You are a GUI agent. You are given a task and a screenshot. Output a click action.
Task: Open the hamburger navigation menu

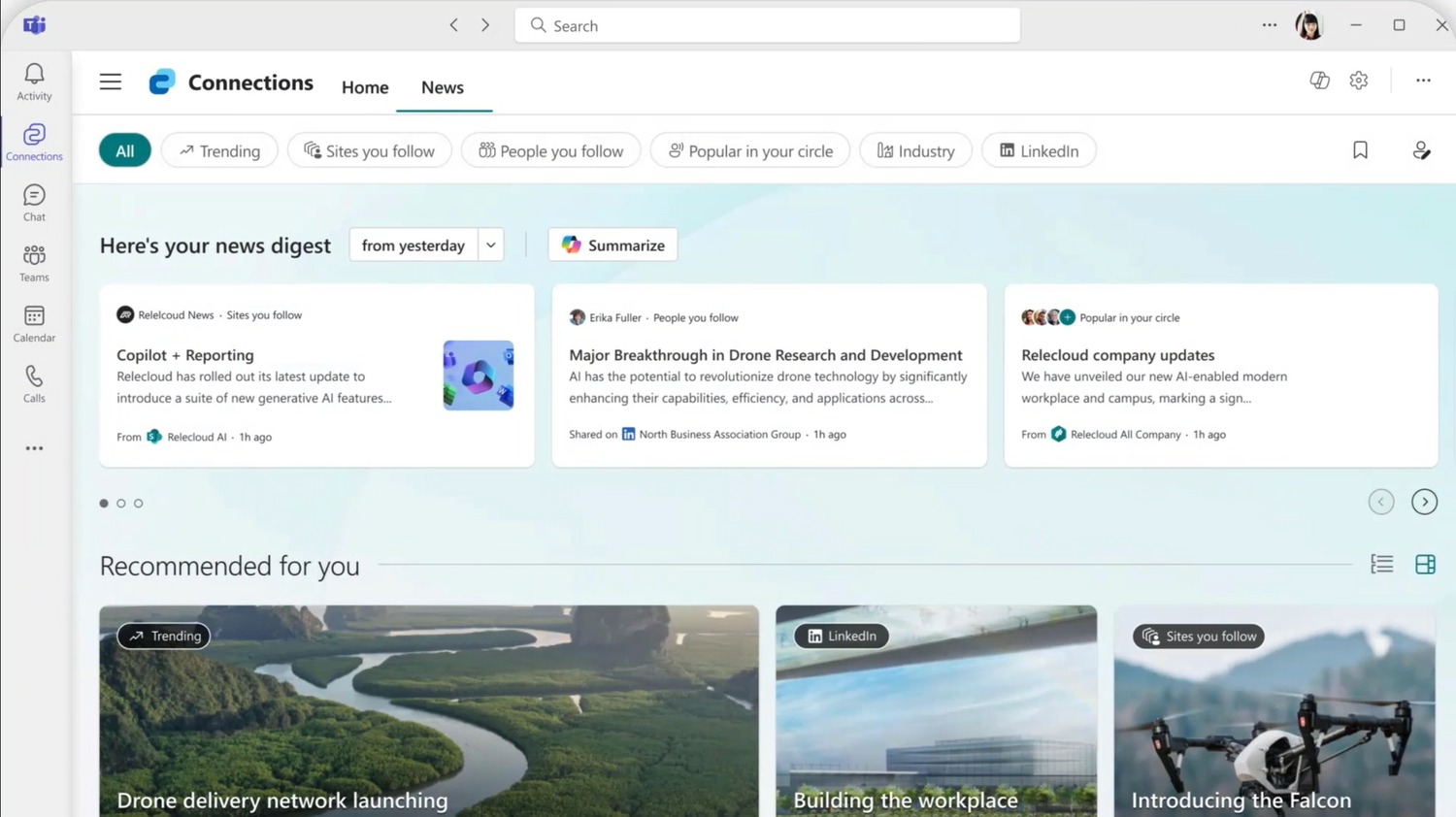[x=111, y=82]
